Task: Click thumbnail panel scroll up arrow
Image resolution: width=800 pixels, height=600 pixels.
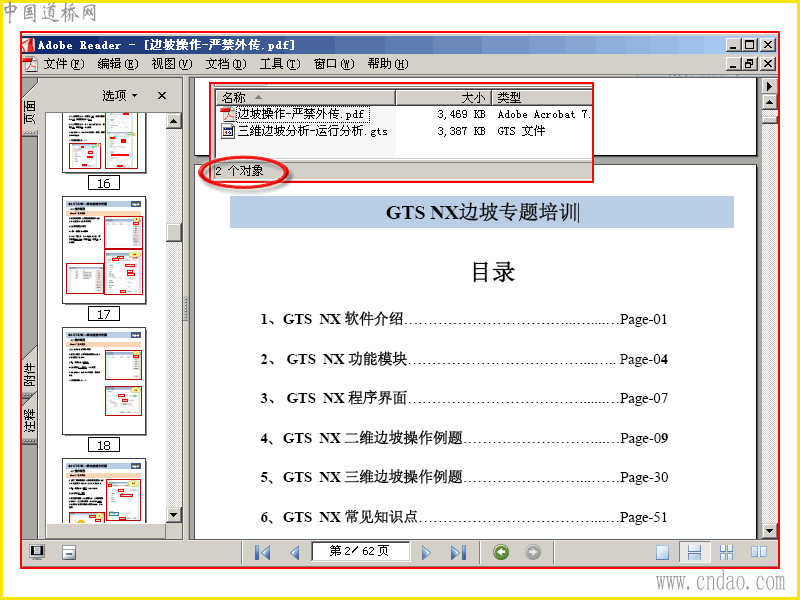Action: 173,121
